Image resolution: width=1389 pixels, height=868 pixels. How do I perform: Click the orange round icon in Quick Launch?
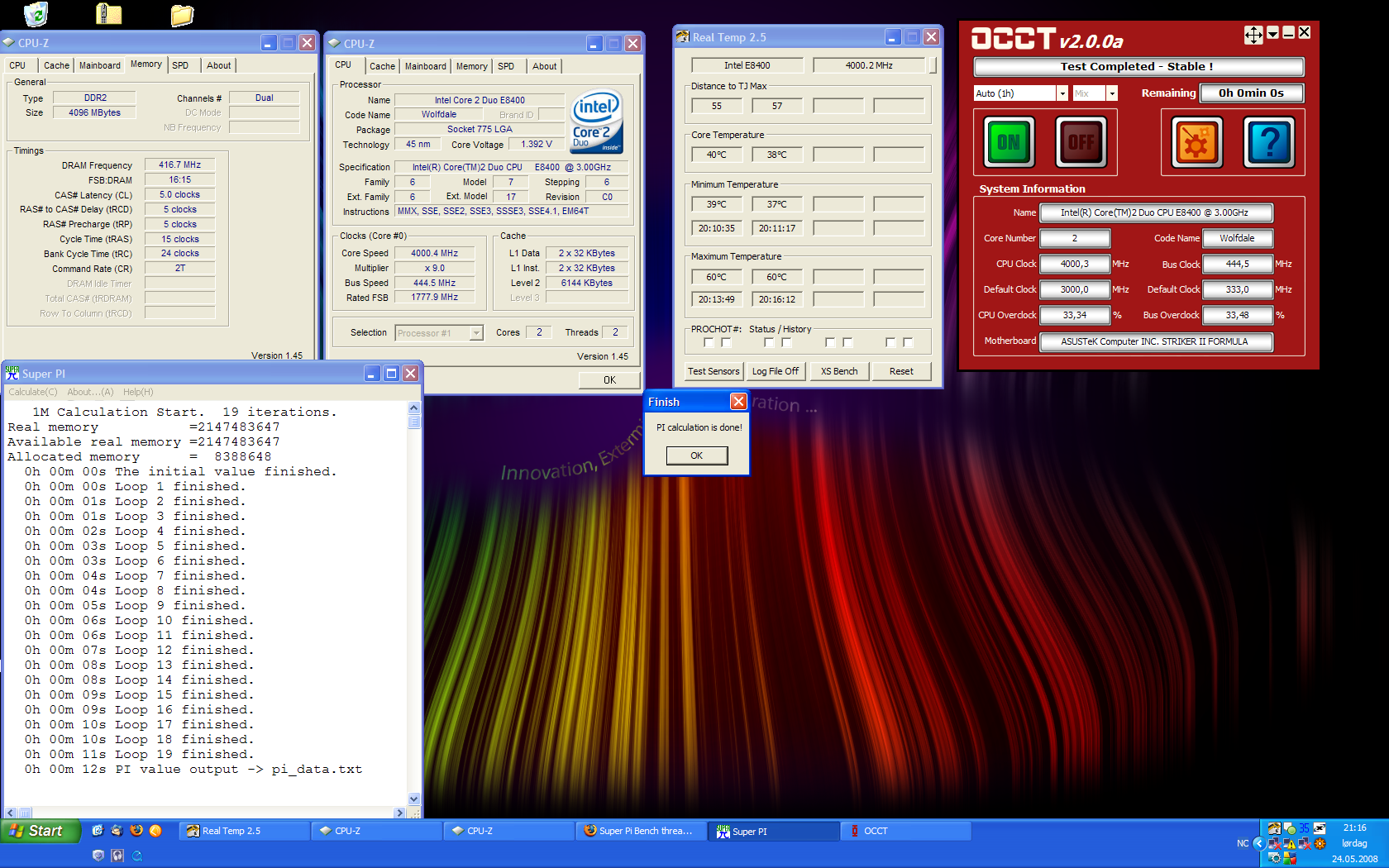coord(155,831)
